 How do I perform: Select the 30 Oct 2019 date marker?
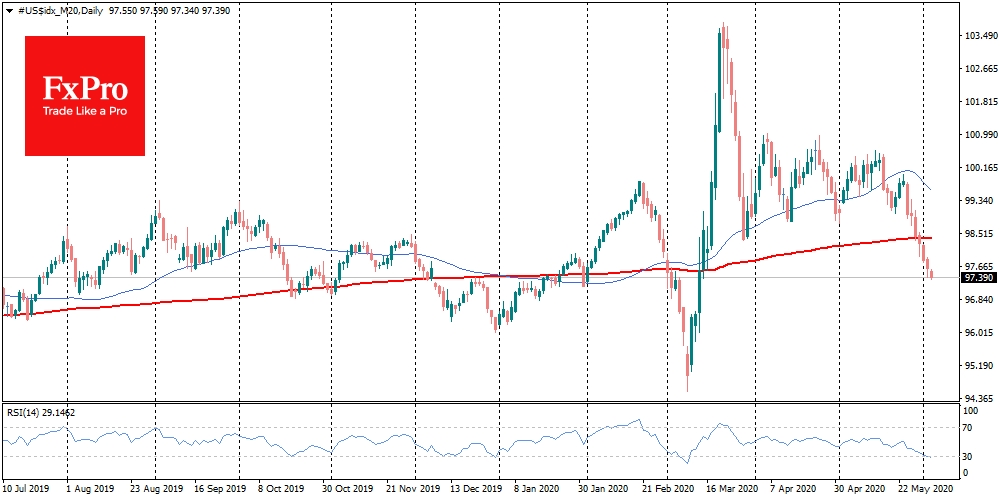pyautogui.click(x=346, y=489)
